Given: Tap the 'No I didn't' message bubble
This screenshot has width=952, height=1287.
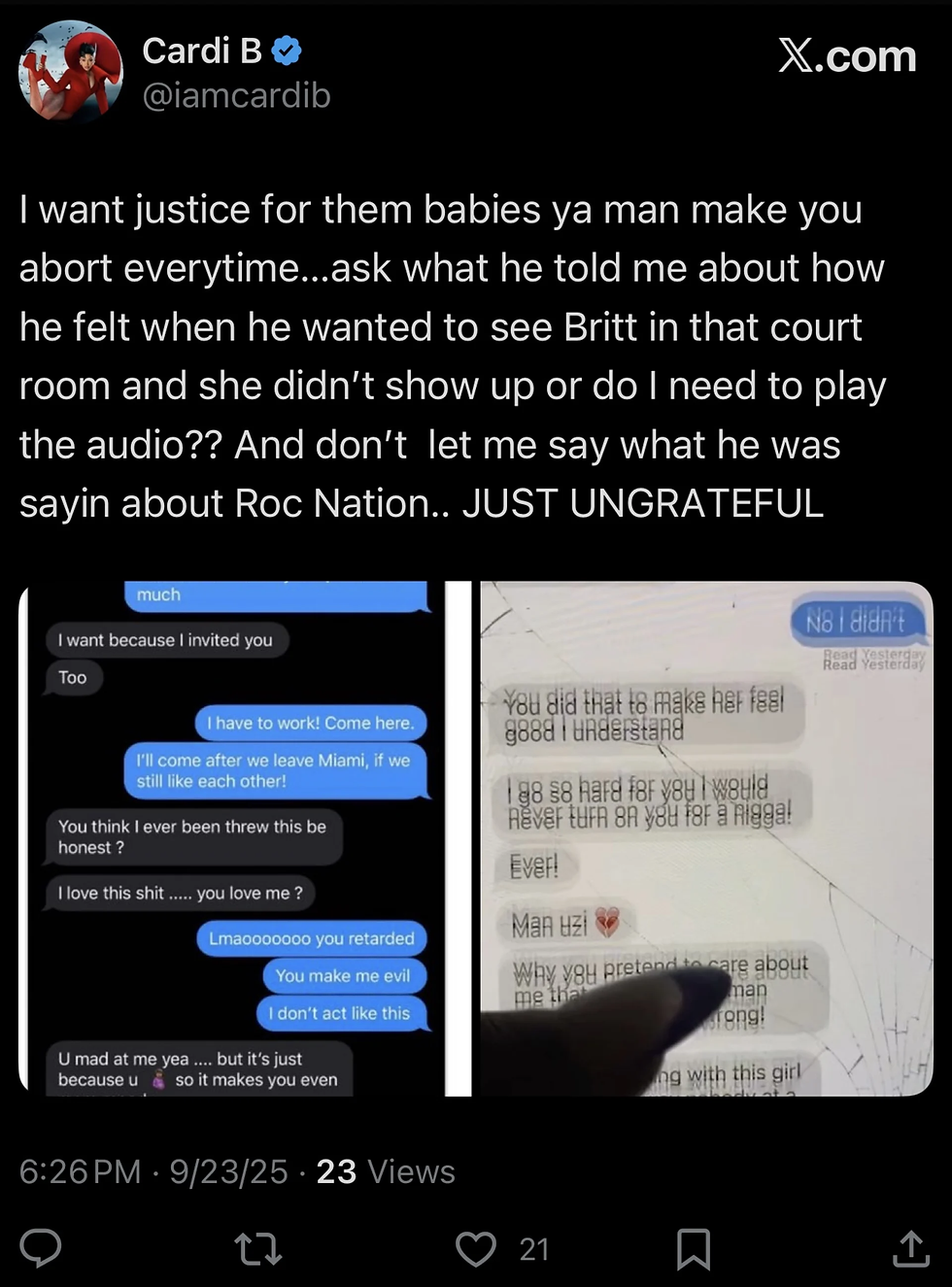Looking at the screenshot, I should 856,621.
